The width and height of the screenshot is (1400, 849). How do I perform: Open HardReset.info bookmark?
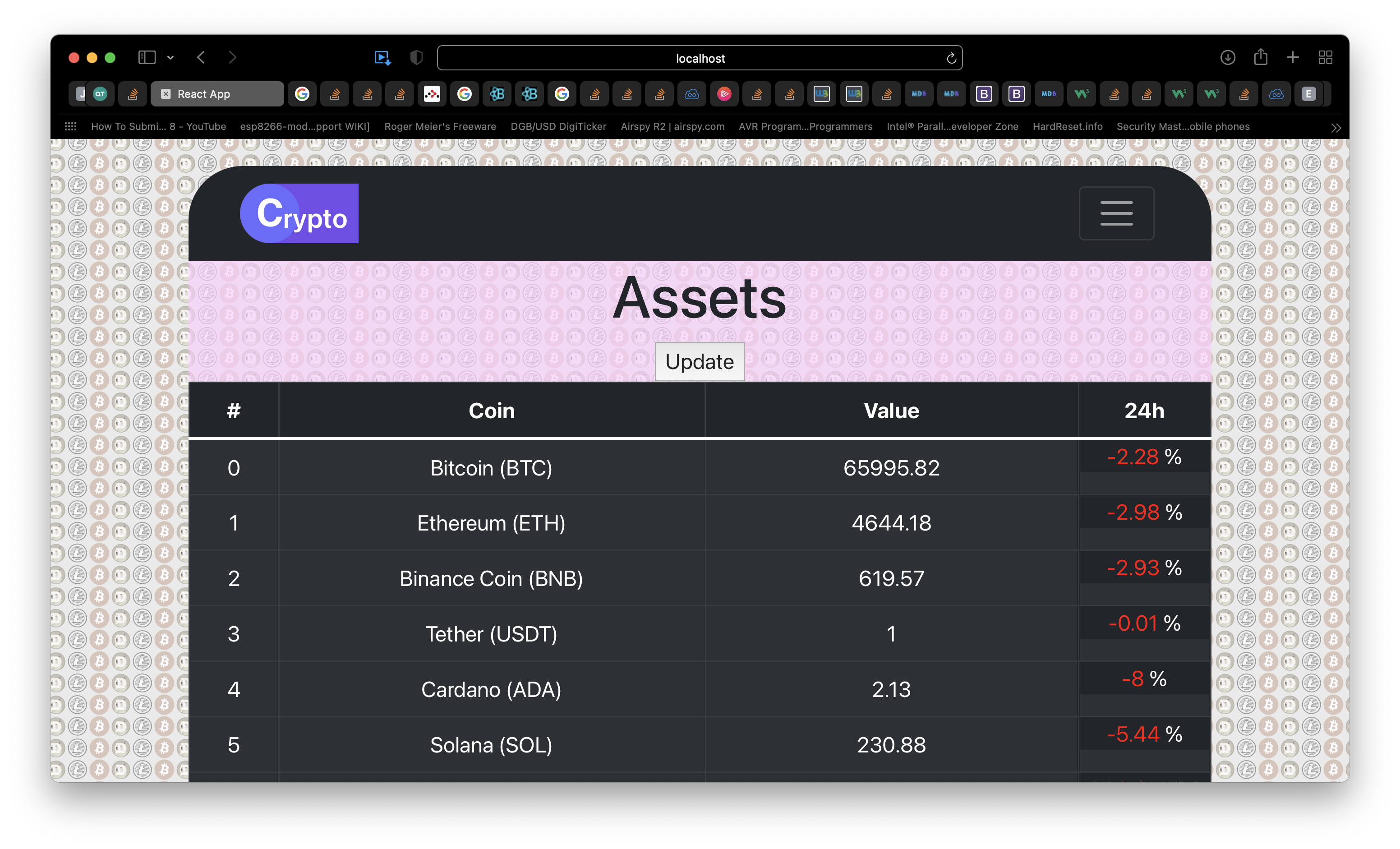pos(1067,126)
